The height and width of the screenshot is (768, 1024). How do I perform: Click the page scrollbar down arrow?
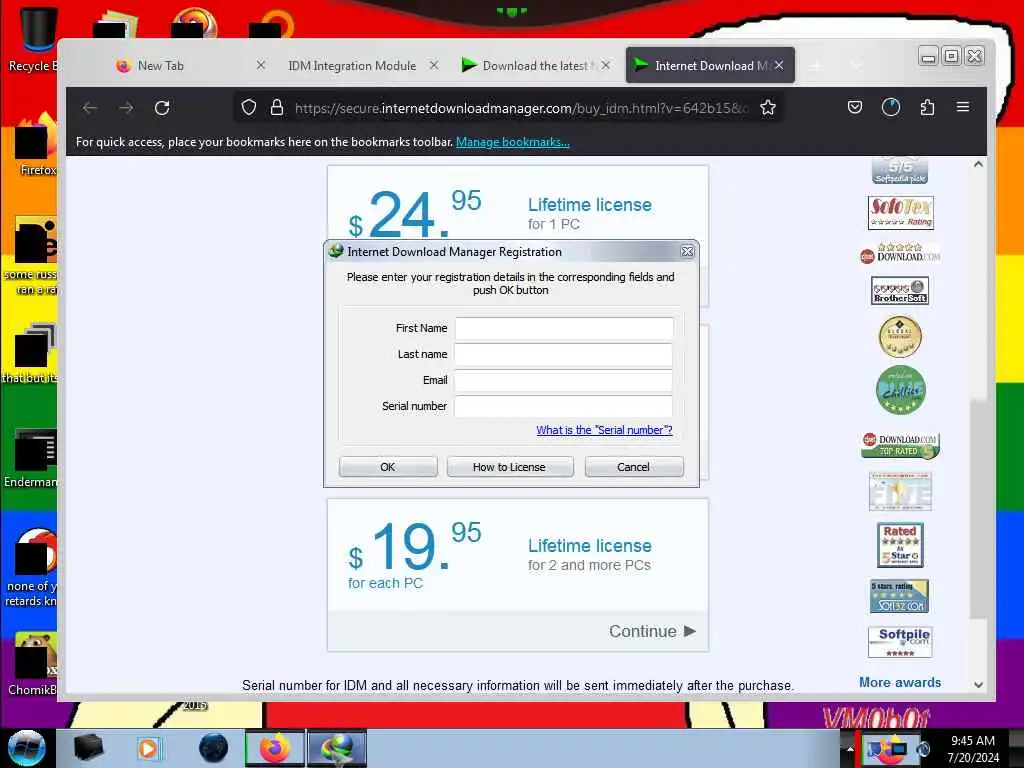pos(978,685)
